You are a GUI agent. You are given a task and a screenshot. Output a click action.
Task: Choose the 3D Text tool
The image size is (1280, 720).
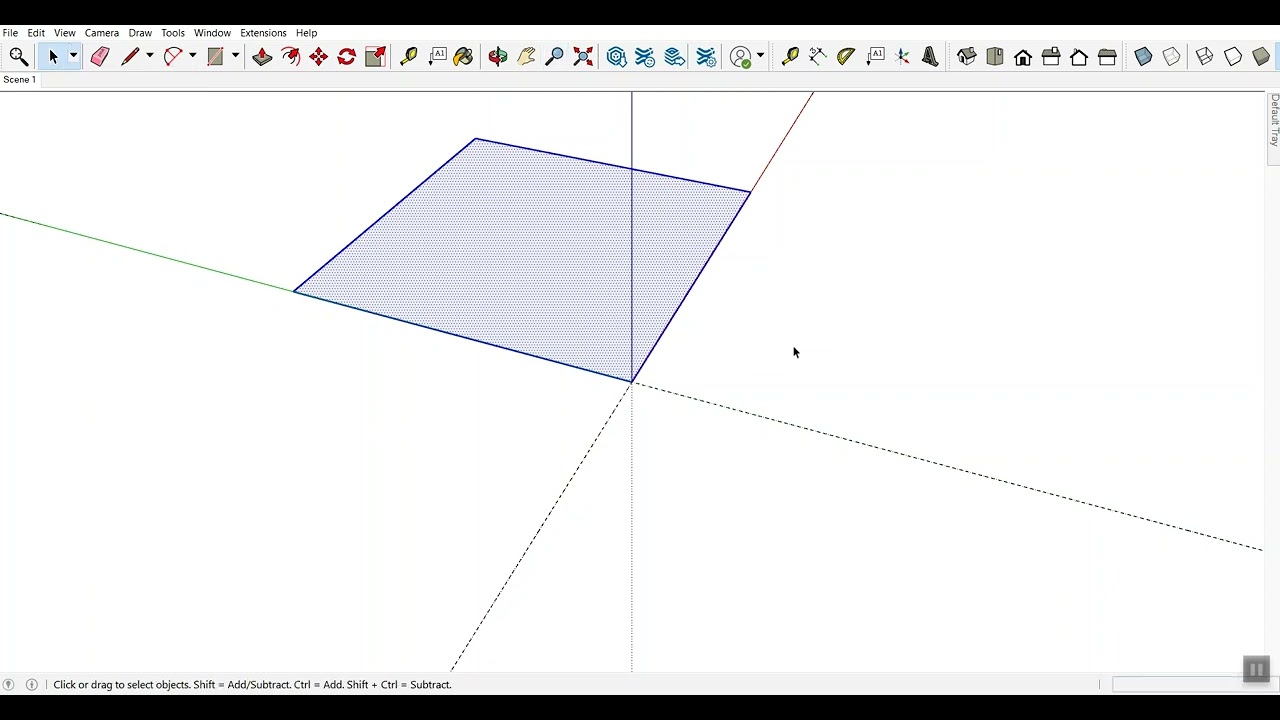[x=930, y=57]
